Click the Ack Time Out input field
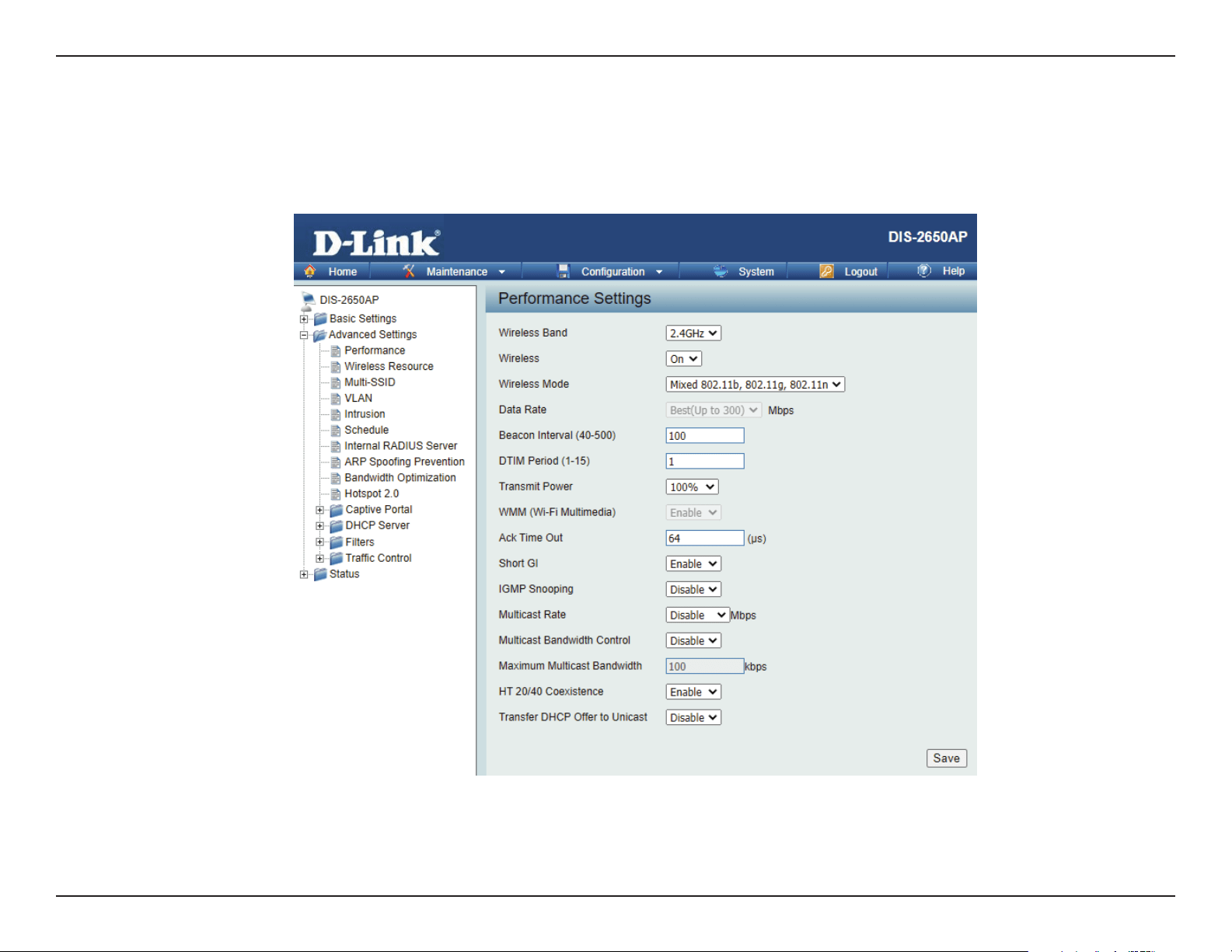Screen dimensions: 1232x952 [705, 539]
